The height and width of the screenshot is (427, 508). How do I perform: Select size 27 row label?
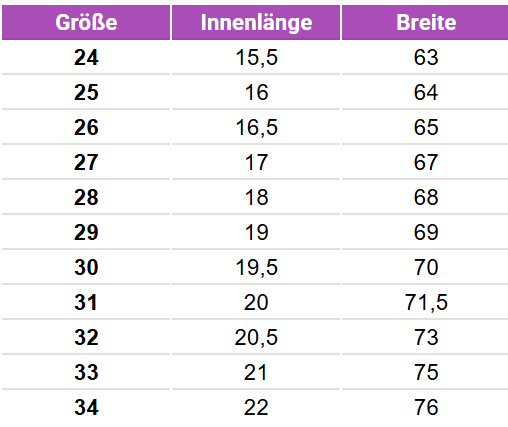[x=86, y=162]
